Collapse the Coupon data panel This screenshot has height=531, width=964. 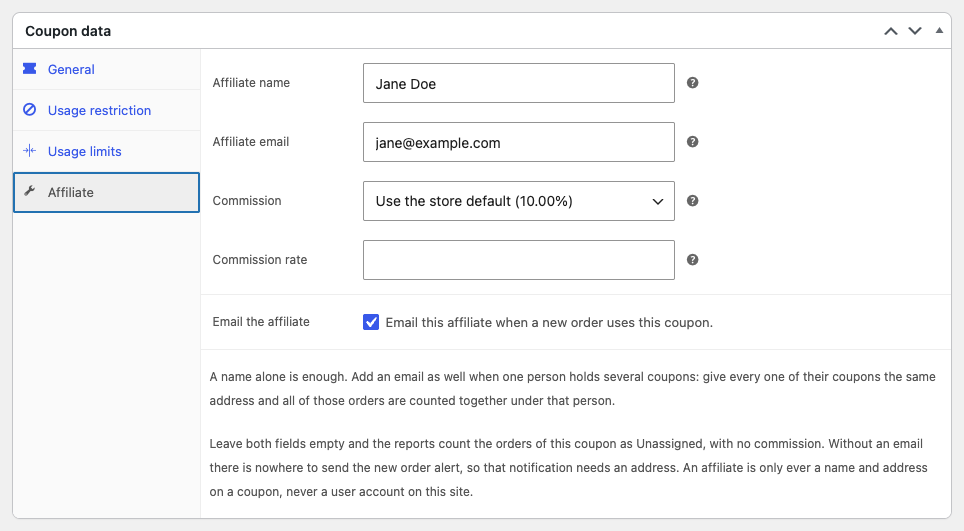[939, 31]
